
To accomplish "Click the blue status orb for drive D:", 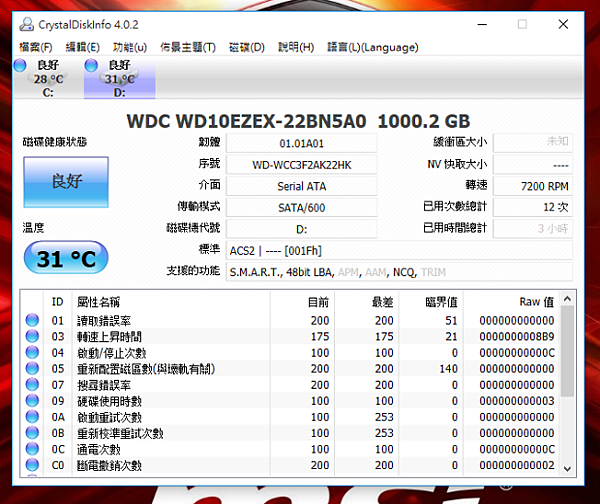I will pos(91,65).
